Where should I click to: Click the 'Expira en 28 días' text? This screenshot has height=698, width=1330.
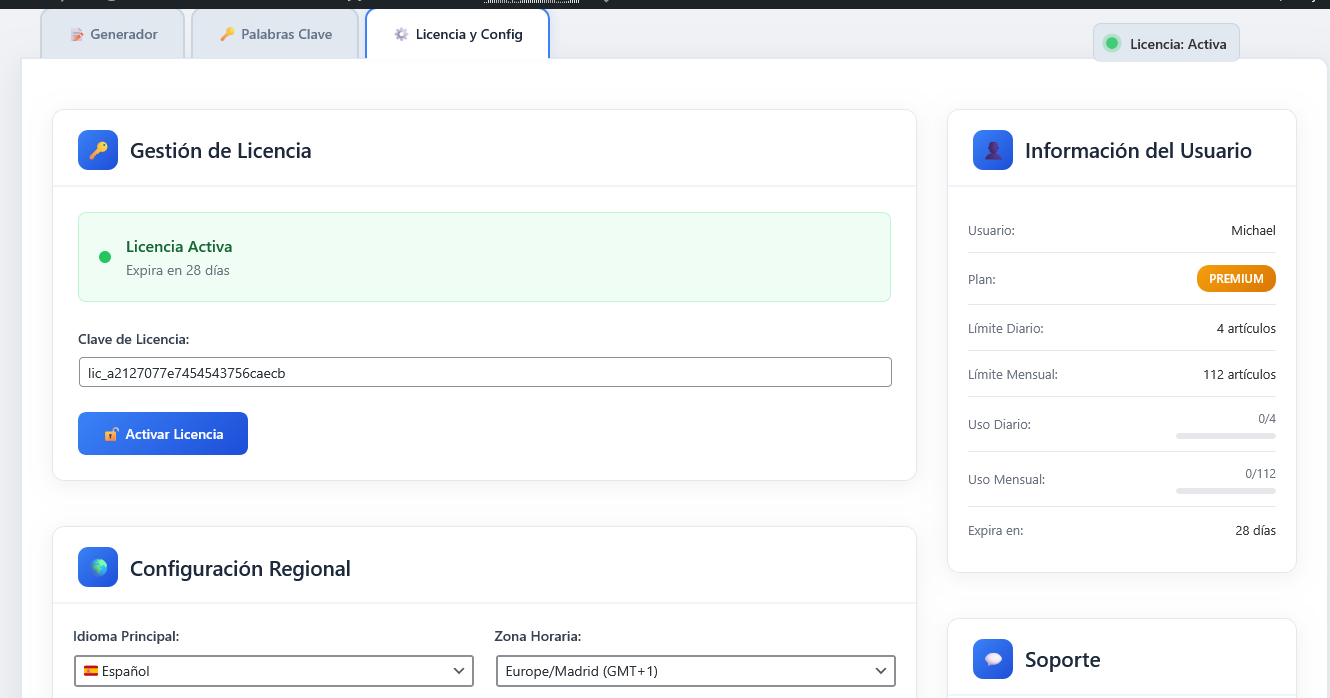tap(178, 270)
